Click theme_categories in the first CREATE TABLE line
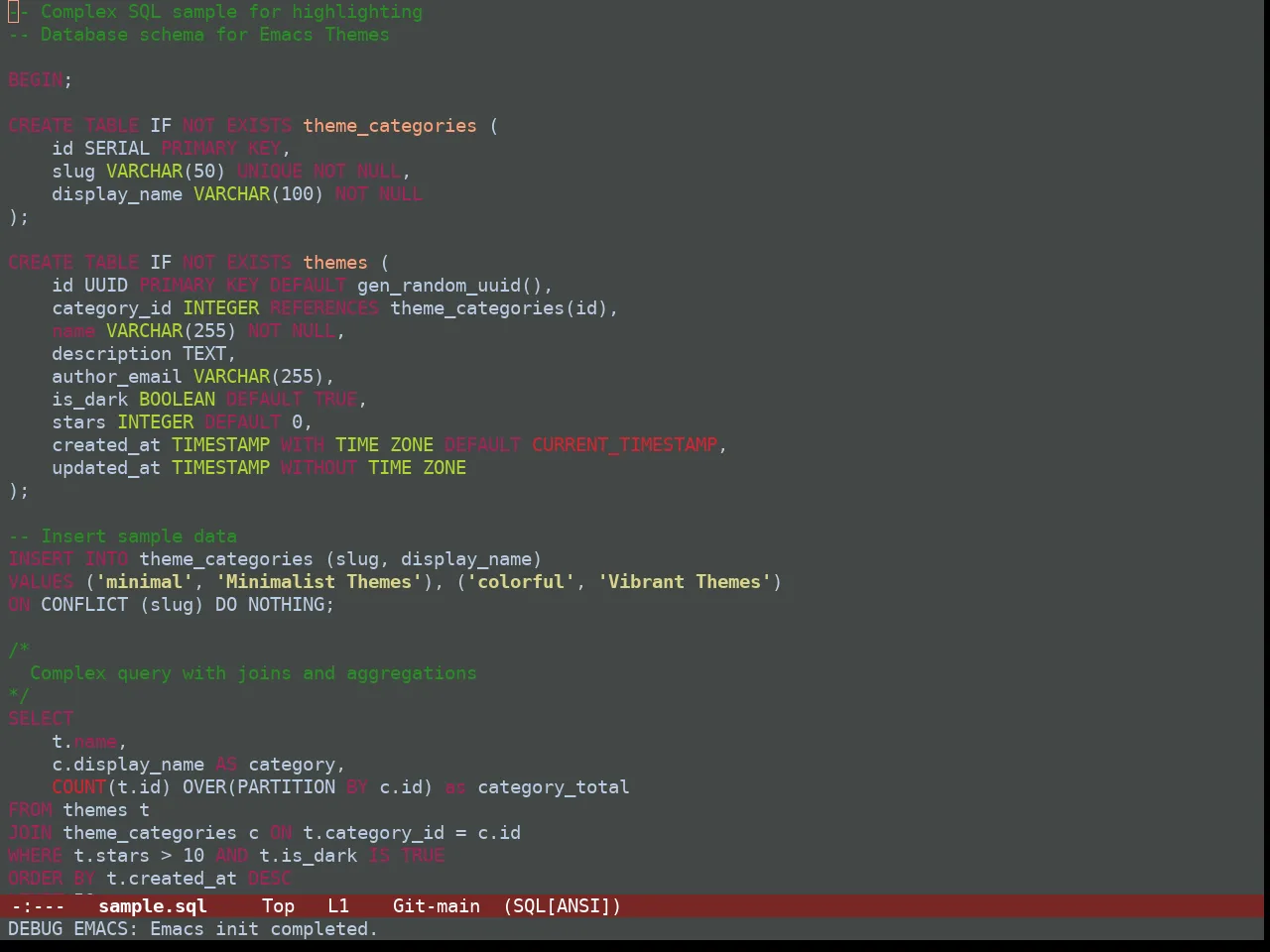The image size is (1270, 952). click(x=390, y=126)
